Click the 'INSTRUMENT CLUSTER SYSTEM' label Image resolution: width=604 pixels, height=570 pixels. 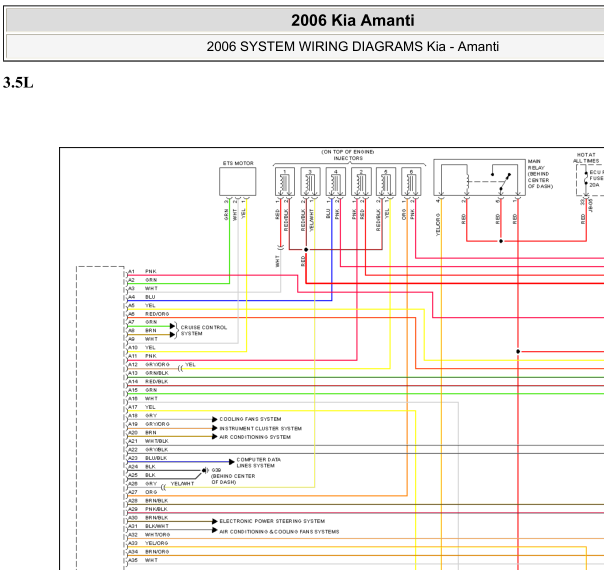[260, 428]
